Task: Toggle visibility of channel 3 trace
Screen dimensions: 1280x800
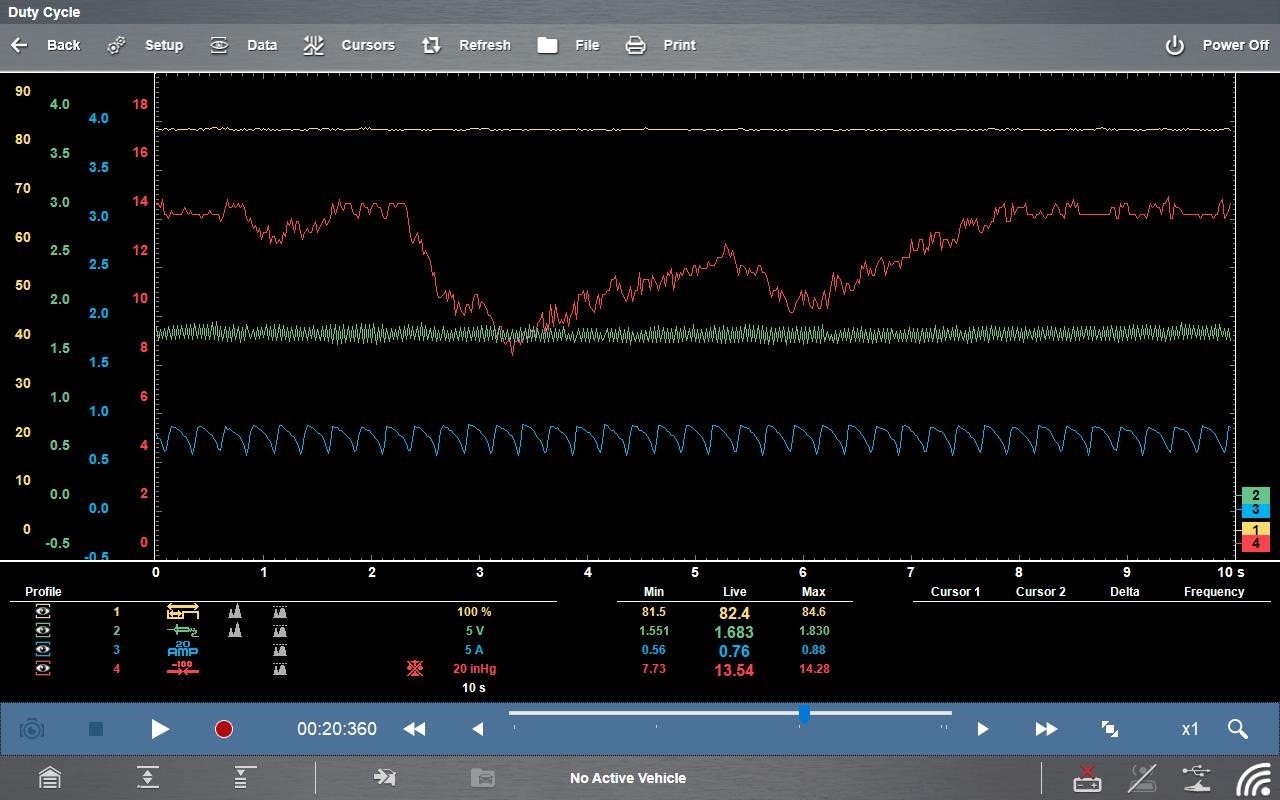Action: coord(43,650)
